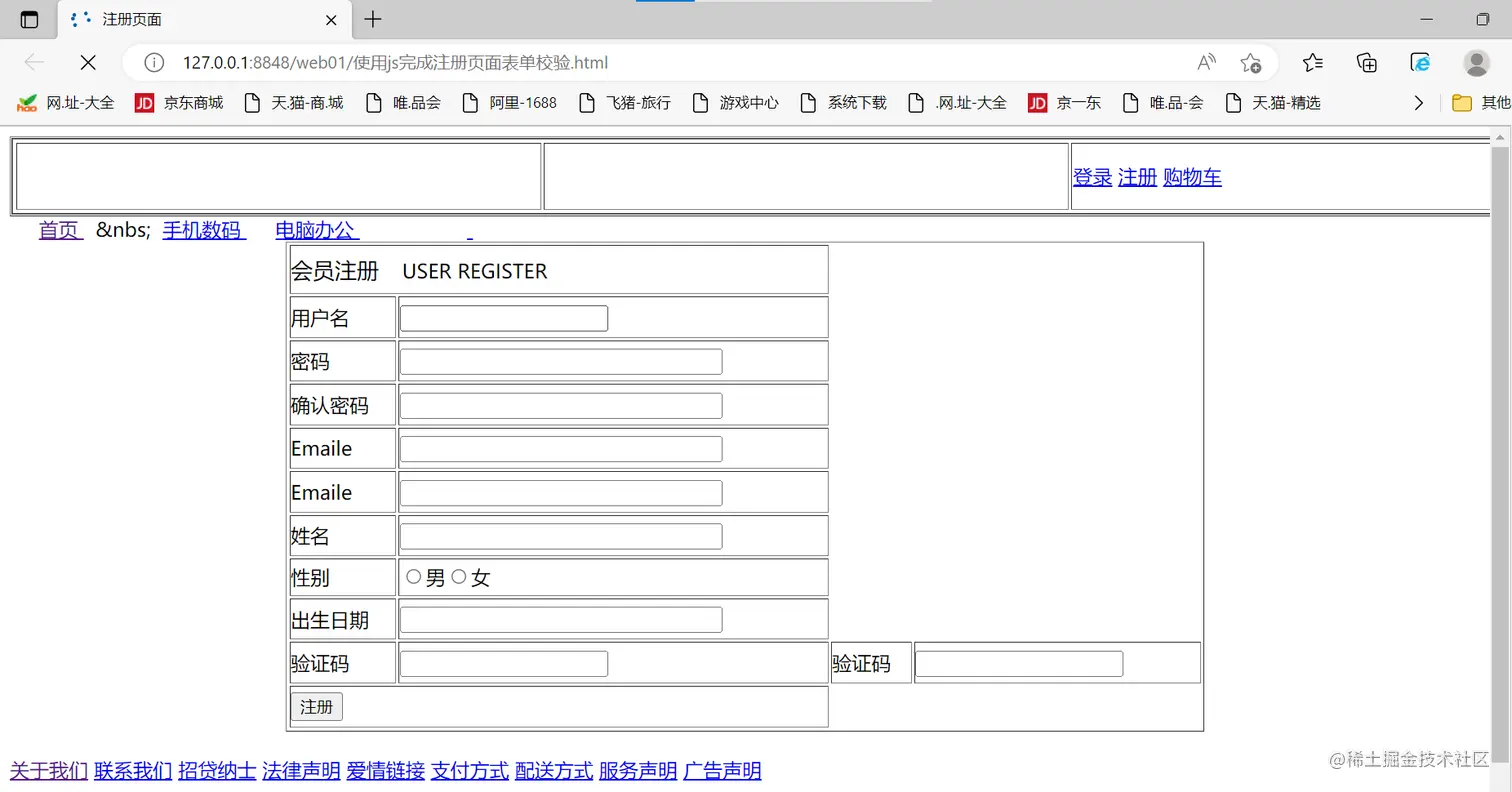Open a new browser tab

pyautogui.click(x=372, y=19)
